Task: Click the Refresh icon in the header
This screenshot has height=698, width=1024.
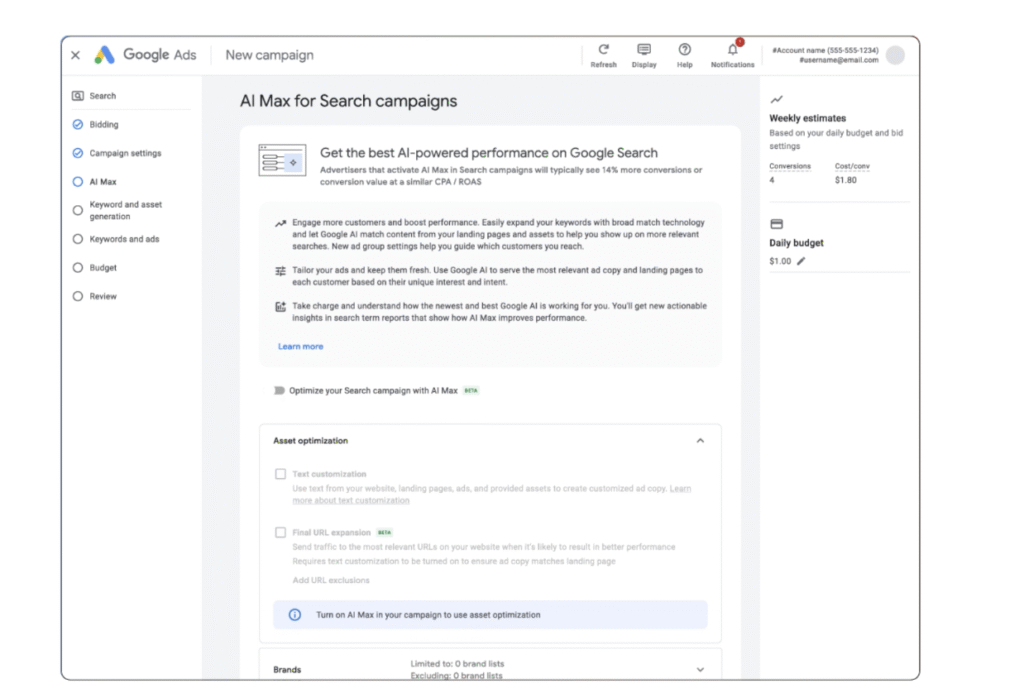Action: [603, 50]
